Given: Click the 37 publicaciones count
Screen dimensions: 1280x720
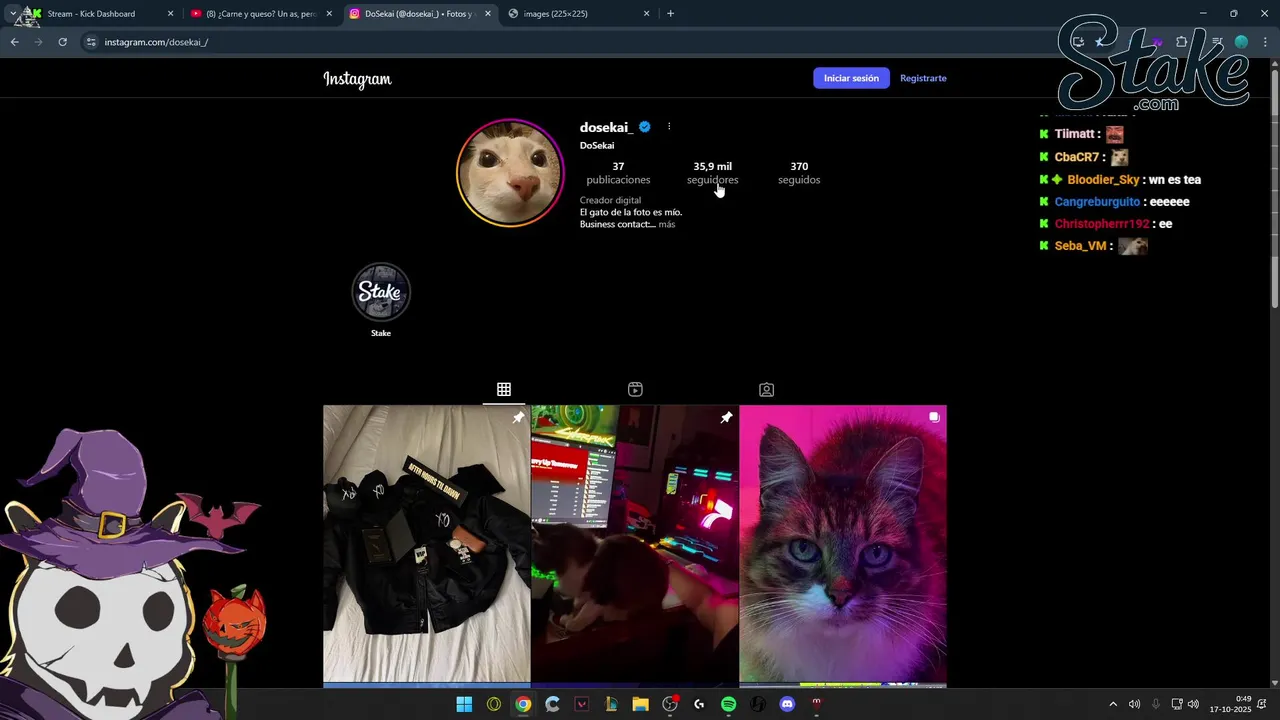Looking at the screenshot, I should click(x=618, y=173).
